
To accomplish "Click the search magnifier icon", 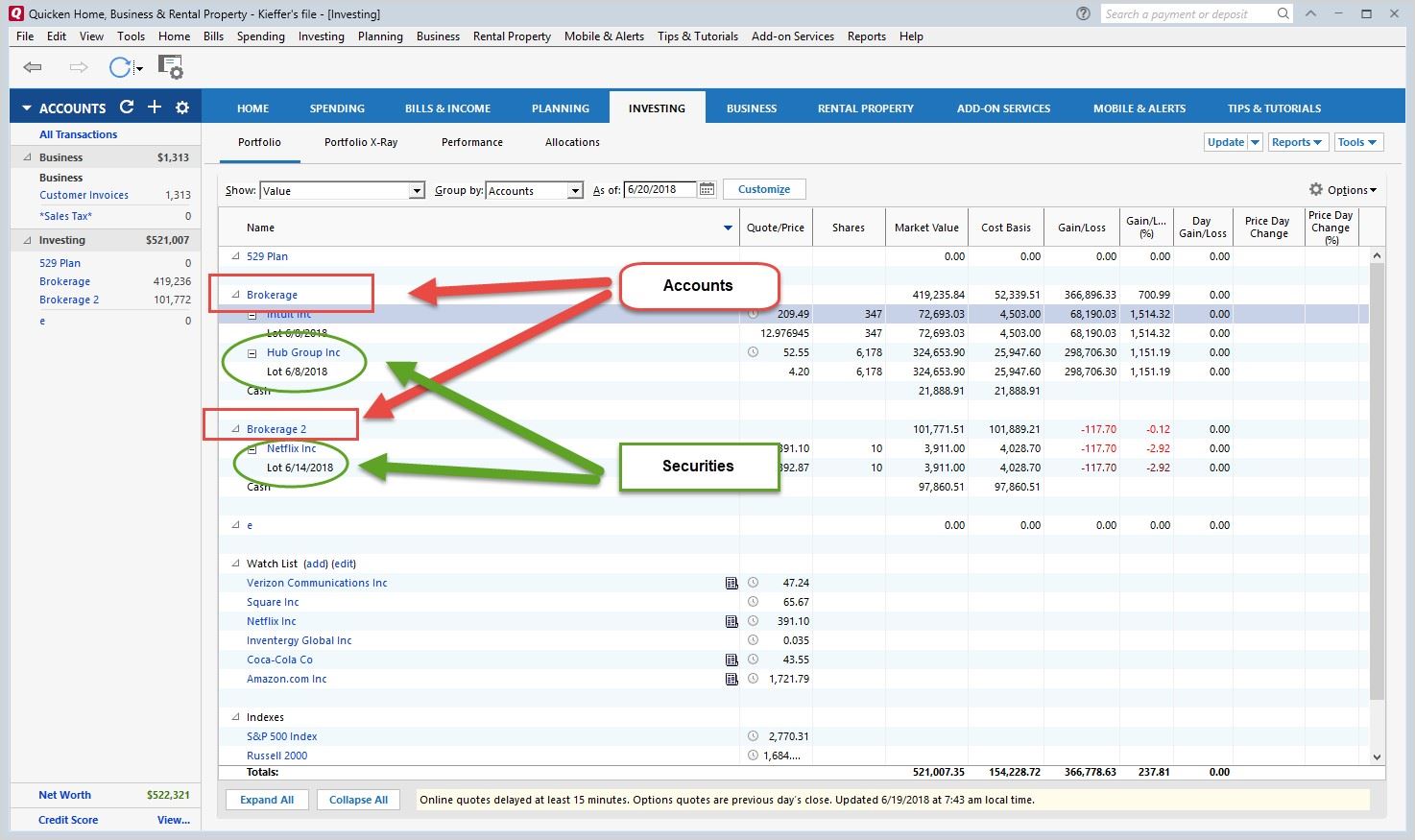I will [1283, 13].
